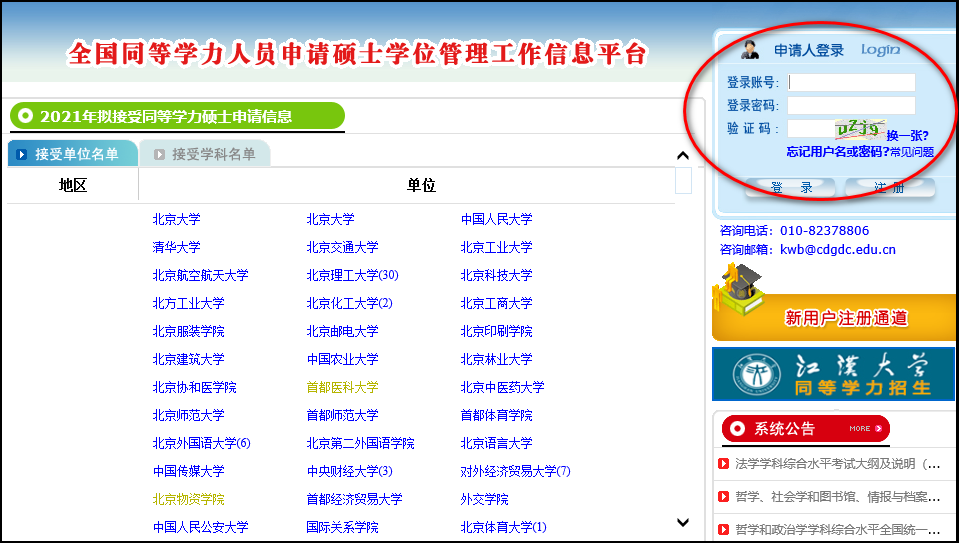The height and width of the screenshot is (543, 959).
Task: Open the 北京中医药大学 link
Action: (x=502, y=387)
